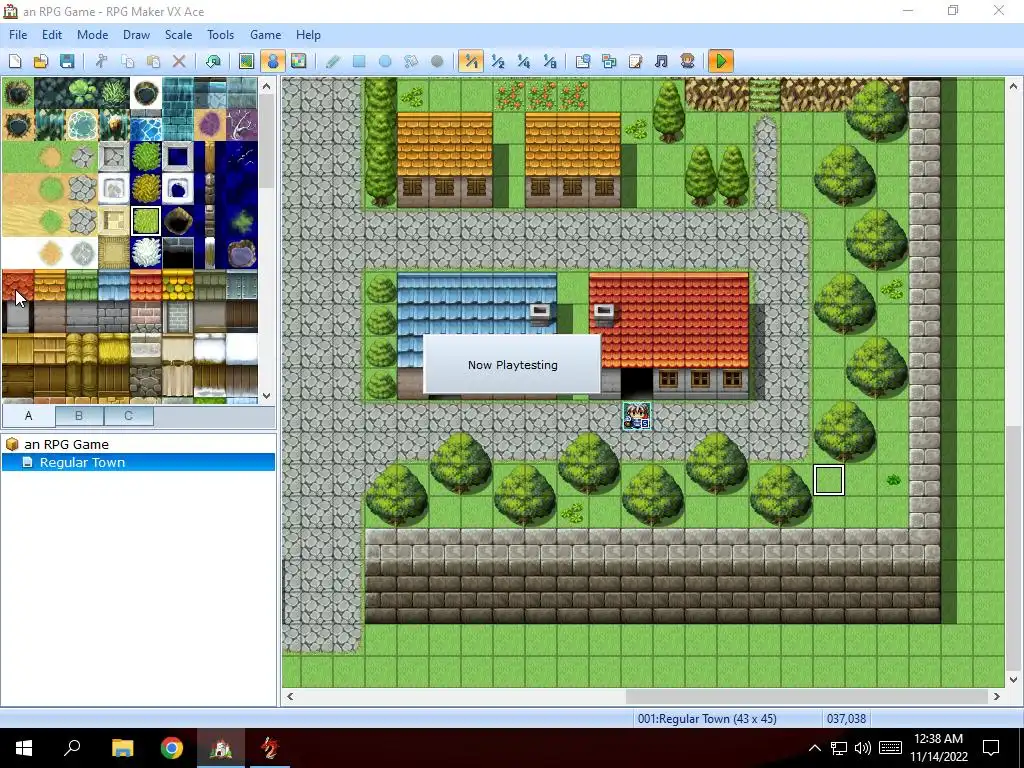Switch to tileset tab C

tap(129, 416)
